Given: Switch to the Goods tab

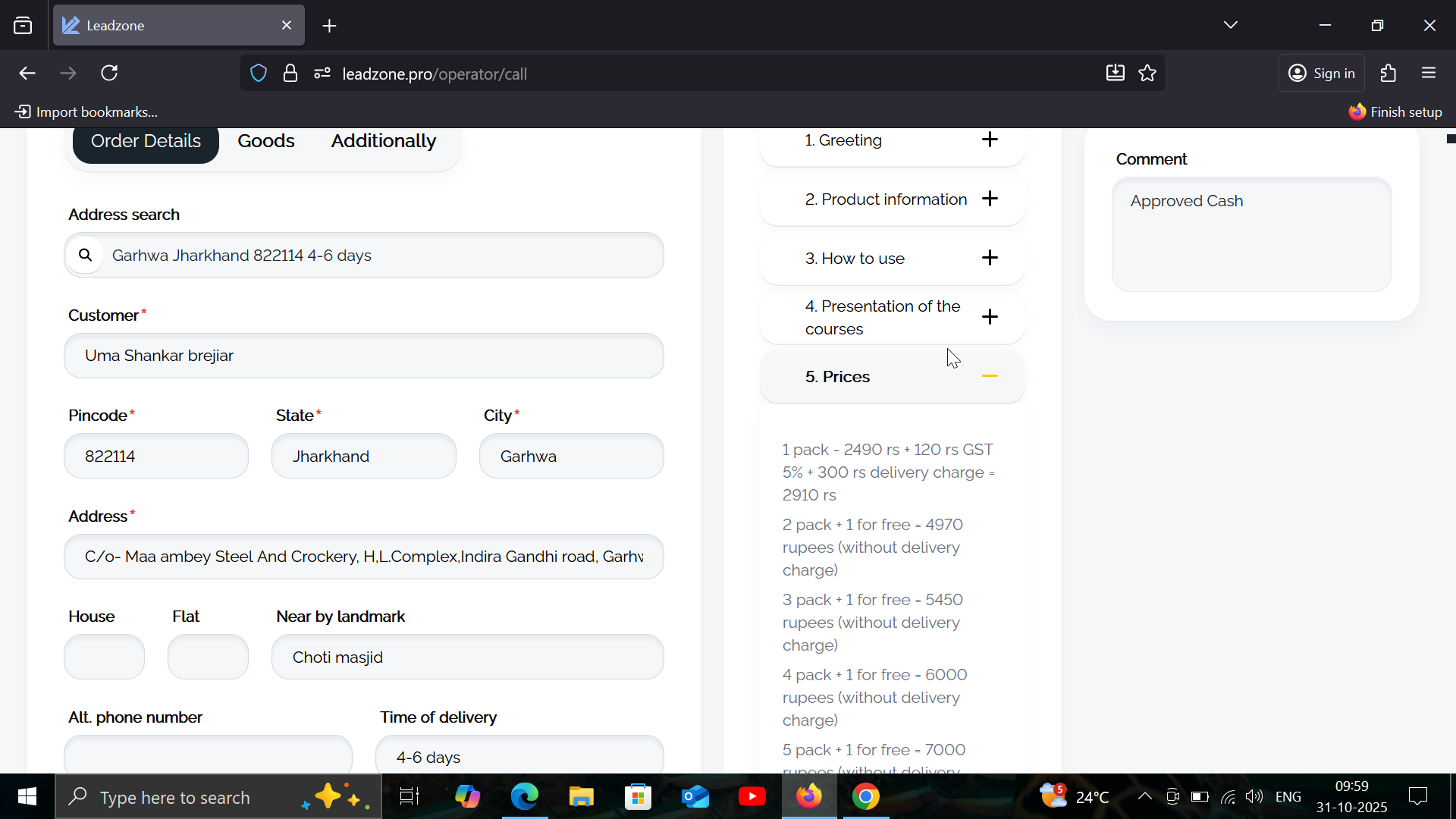Looking at the screenshot, I should (x=265, y=141).
